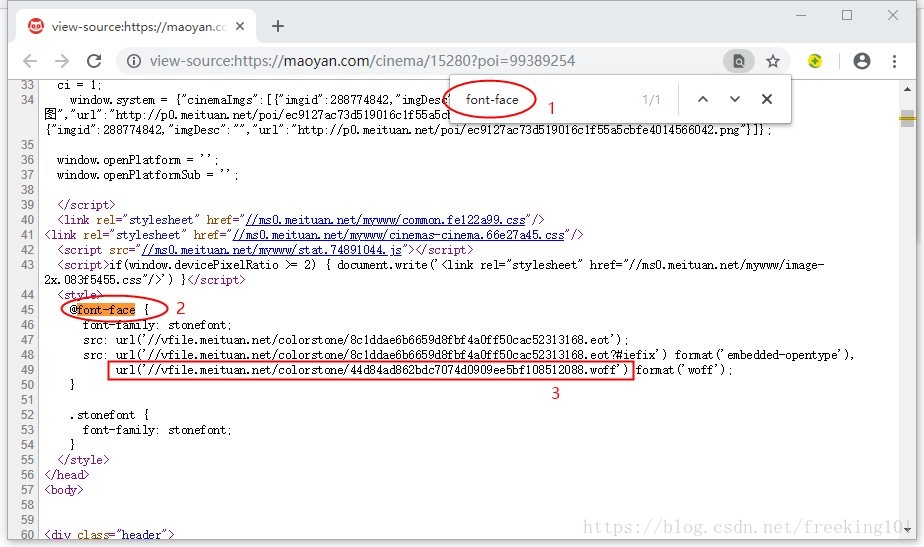View site information icon in address bar
Viewport: 924px width, 547px height.
(134, 61)
